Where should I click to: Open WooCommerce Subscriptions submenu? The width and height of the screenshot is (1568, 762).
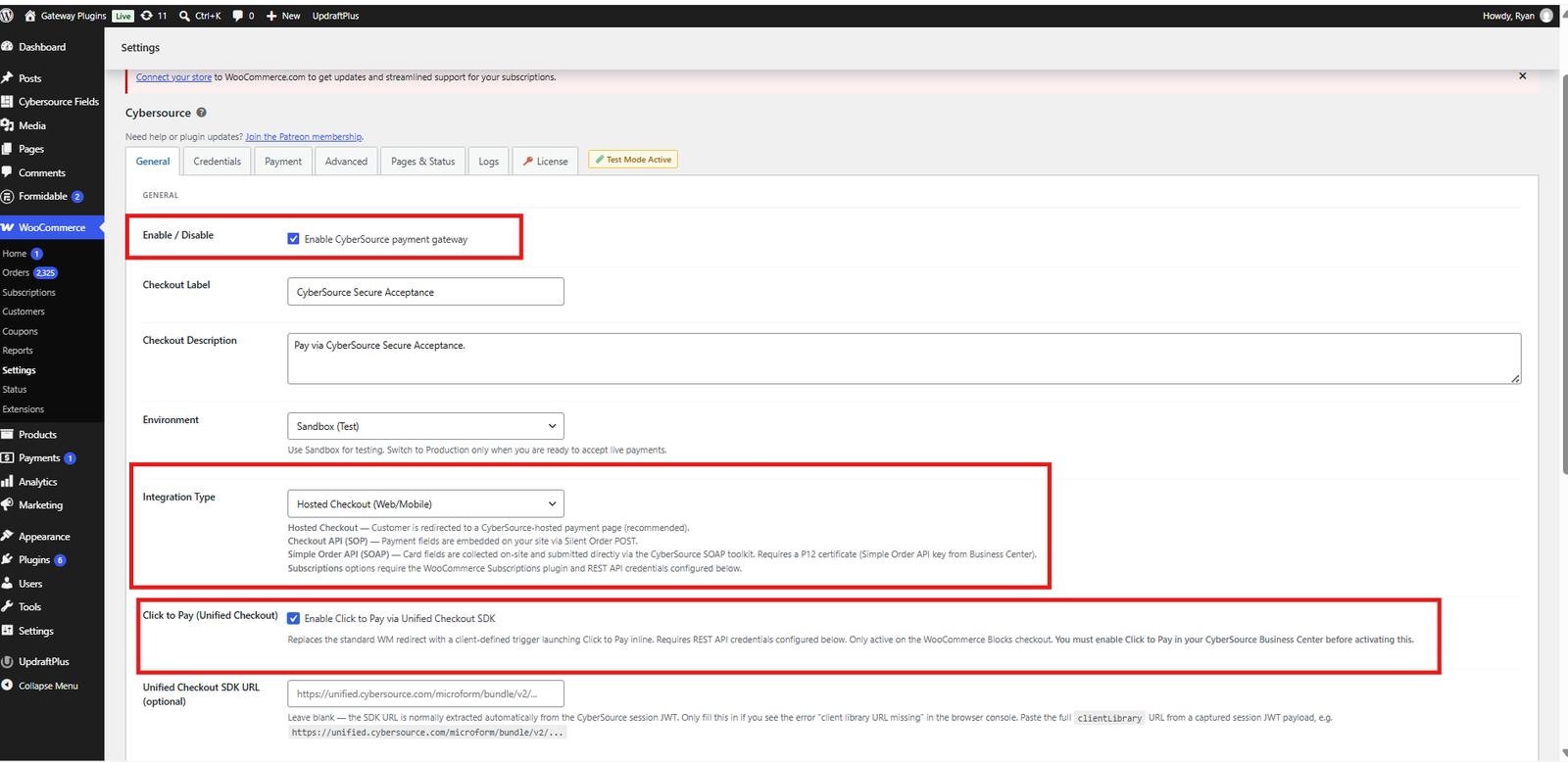tap(29, 293)
